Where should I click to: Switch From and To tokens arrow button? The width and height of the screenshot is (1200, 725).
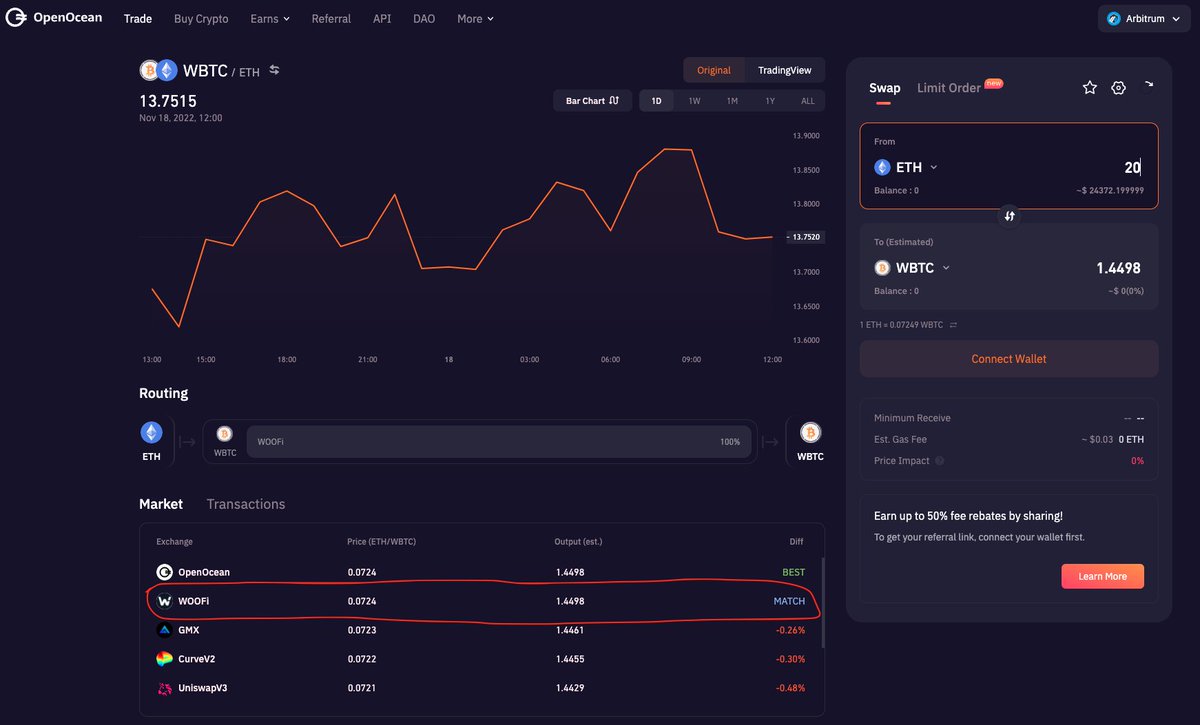tap(1009, 216)
